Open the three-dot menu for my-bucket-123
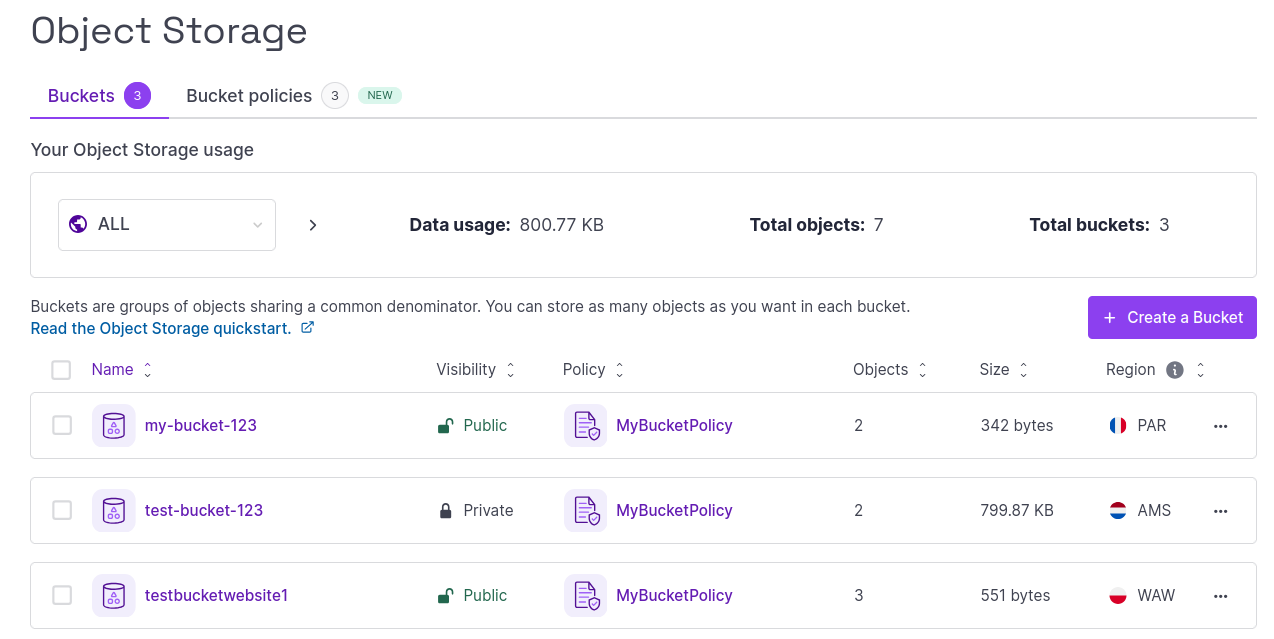Viewport: 1274px width, 639px height. coord(1220,426)
